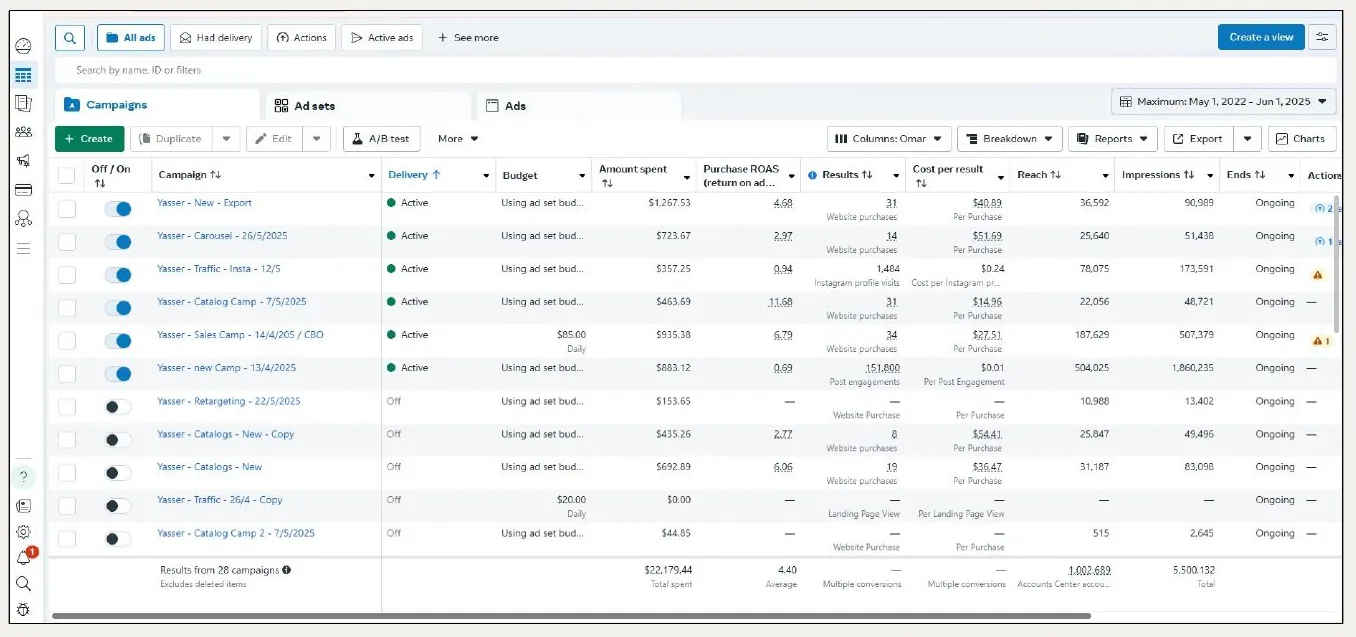Click the $22,179.44 total spent value
The width and height of the screenshot is (1356, 637).
point(668,570)
